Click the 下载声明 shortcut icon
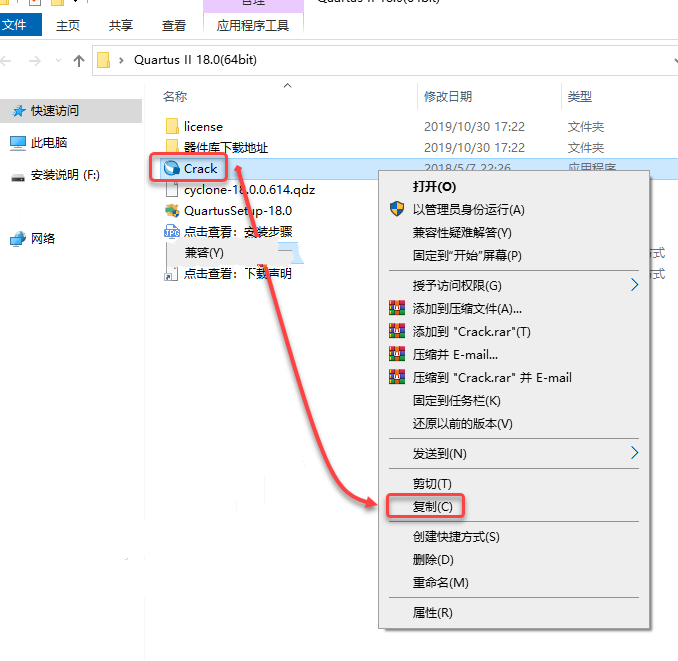678x661 pixels. pos(171,274)
